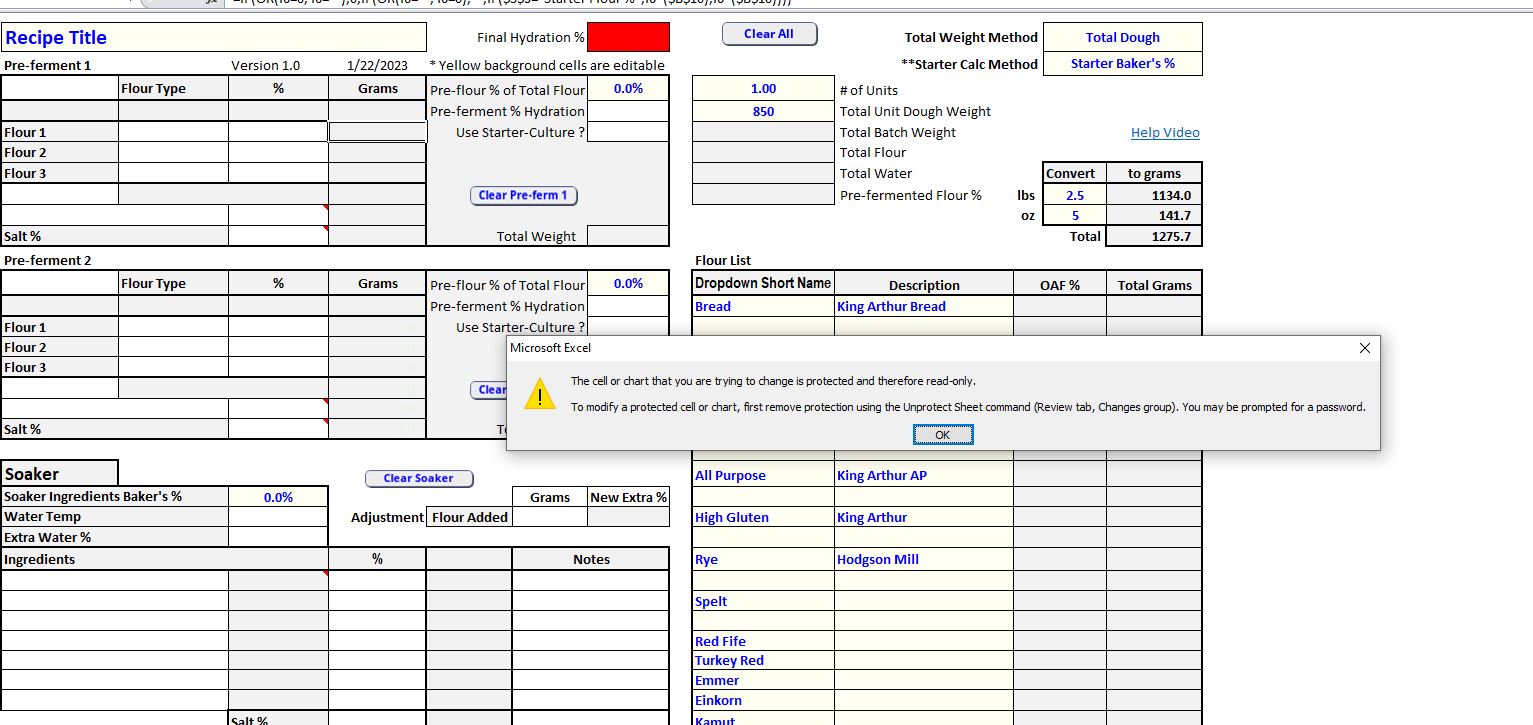Select Pre-ferment 1 Flour 3 percent cell
The width and height of the screenshot is (1533, 725).
click(x=278, y=173)
